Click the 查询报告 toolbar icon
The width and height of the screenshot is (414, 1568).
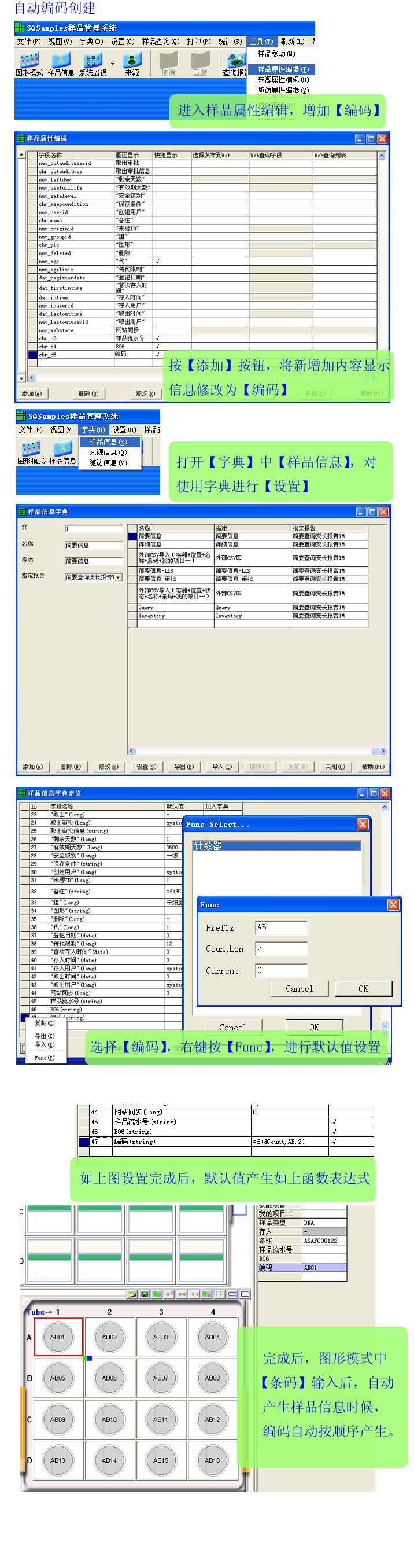235,64
